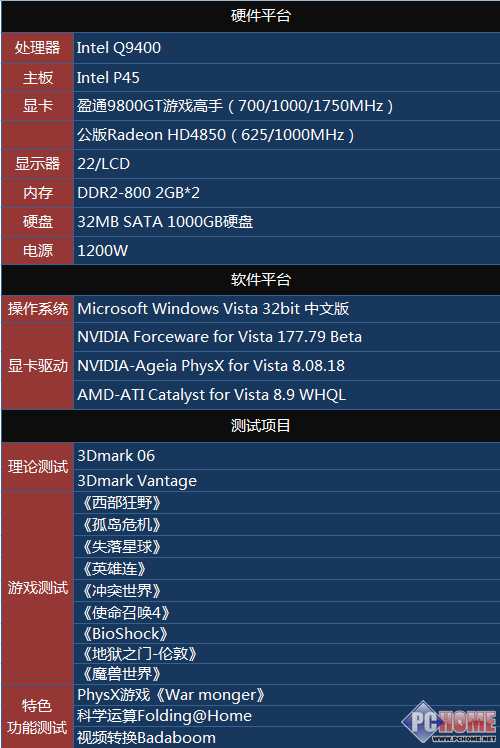The width and height of the screenshot is (500, 748).
Task: Click the 《孤岛危机》 row
Action: (x=287, y=525)
